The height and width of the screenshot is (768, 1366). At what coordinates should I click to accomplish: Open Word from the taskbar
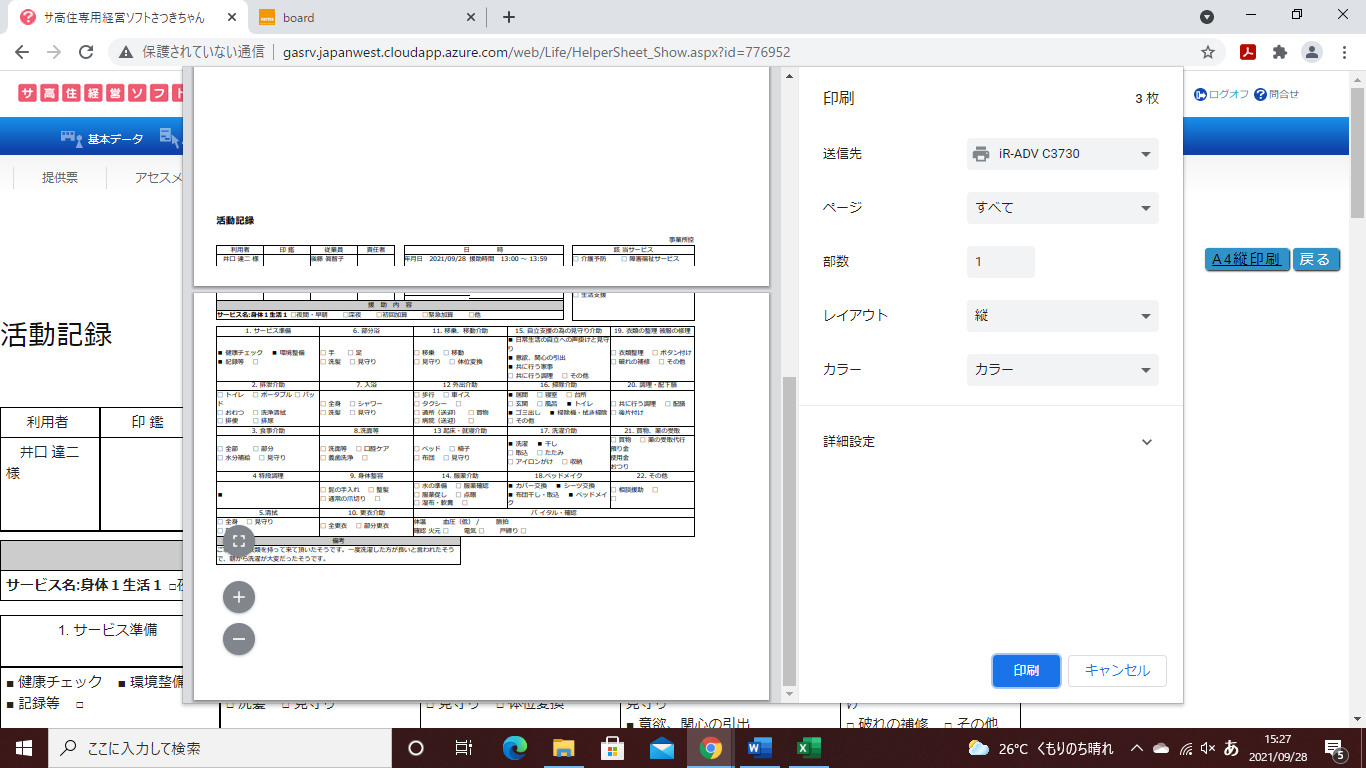coord(757,748)
